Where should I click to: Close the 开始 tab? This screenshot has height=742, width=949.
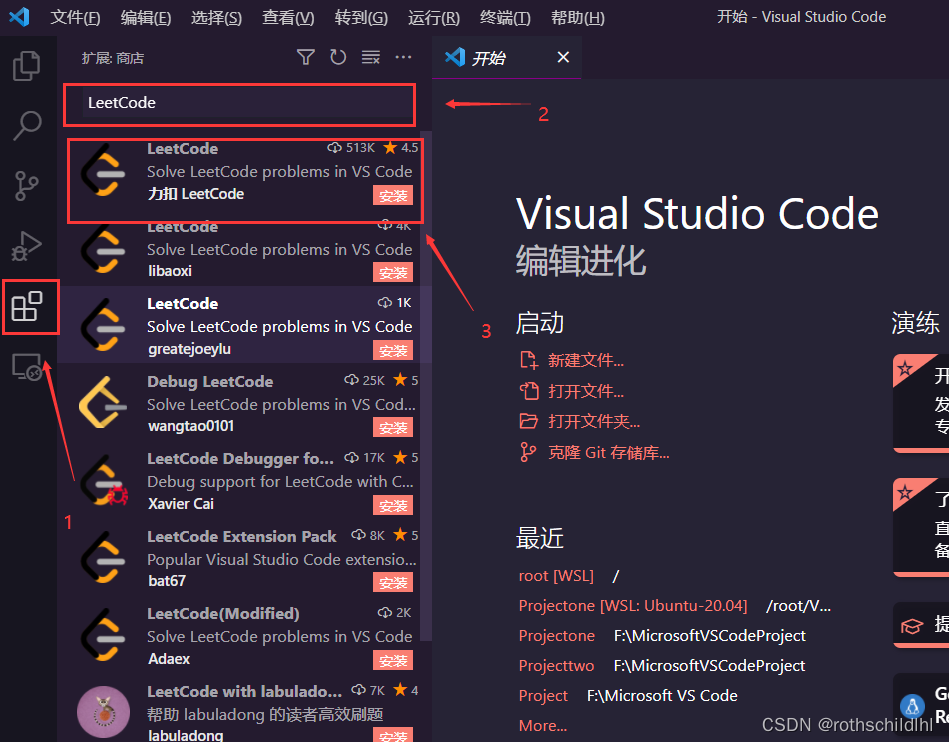pos(563,57)
